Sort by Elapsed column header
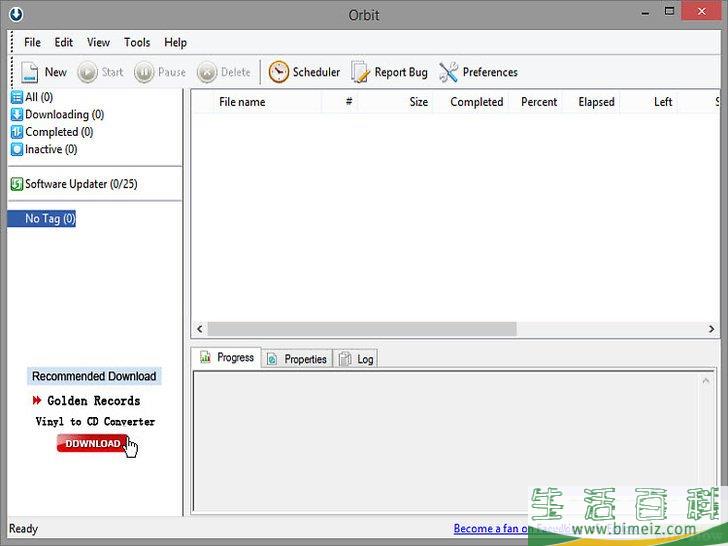Image resolution: width=728 pixels, height=546 pixels. (592, 102)
